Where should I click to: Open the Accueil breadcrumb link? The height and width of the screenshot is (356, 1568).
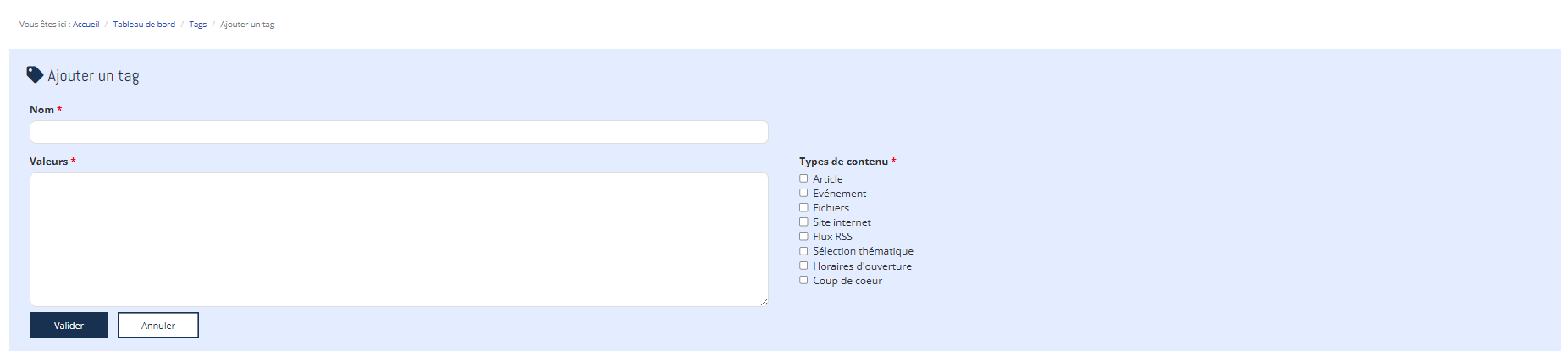point(86,25)
